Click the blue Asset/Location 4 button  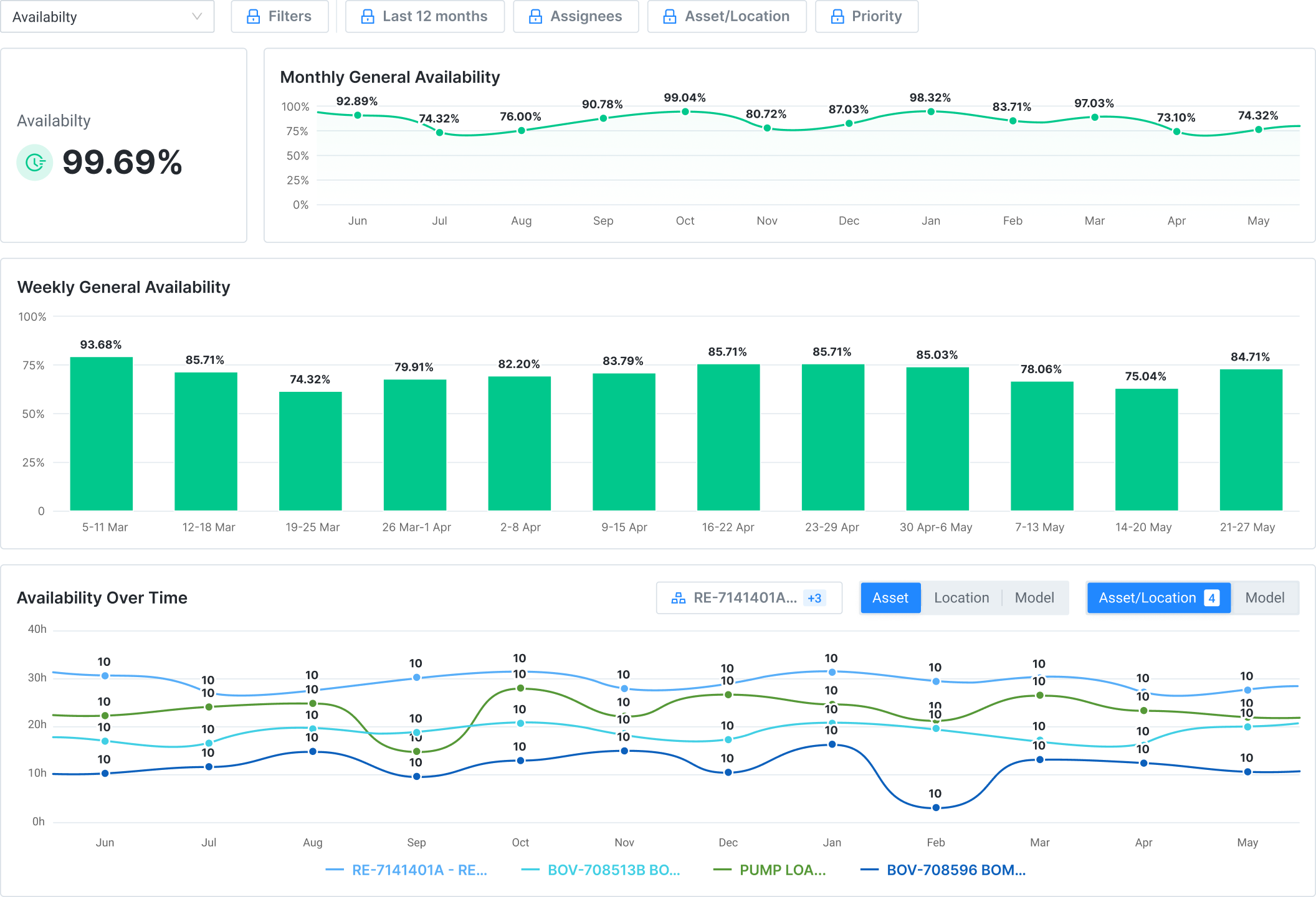click(x=1158, y=598)
